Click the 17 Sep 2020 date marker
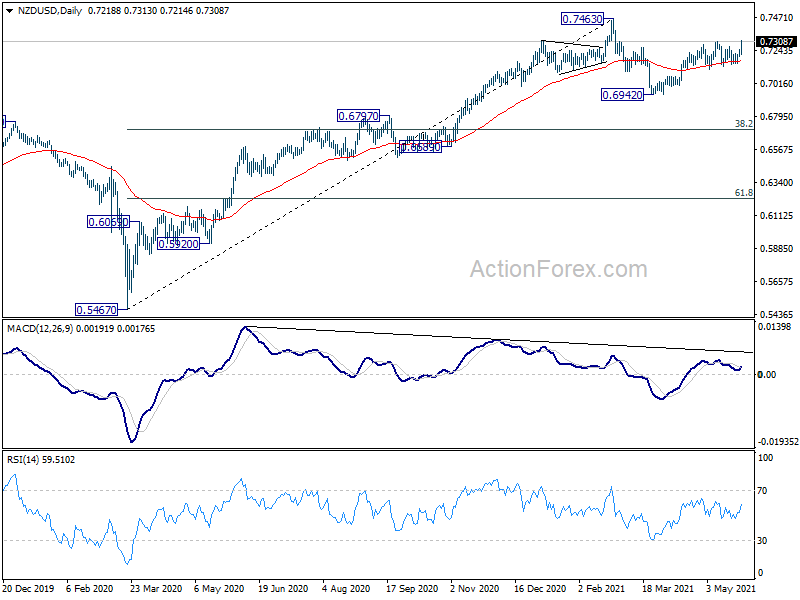The image size is (800, 600). click(x=412, y=588)
